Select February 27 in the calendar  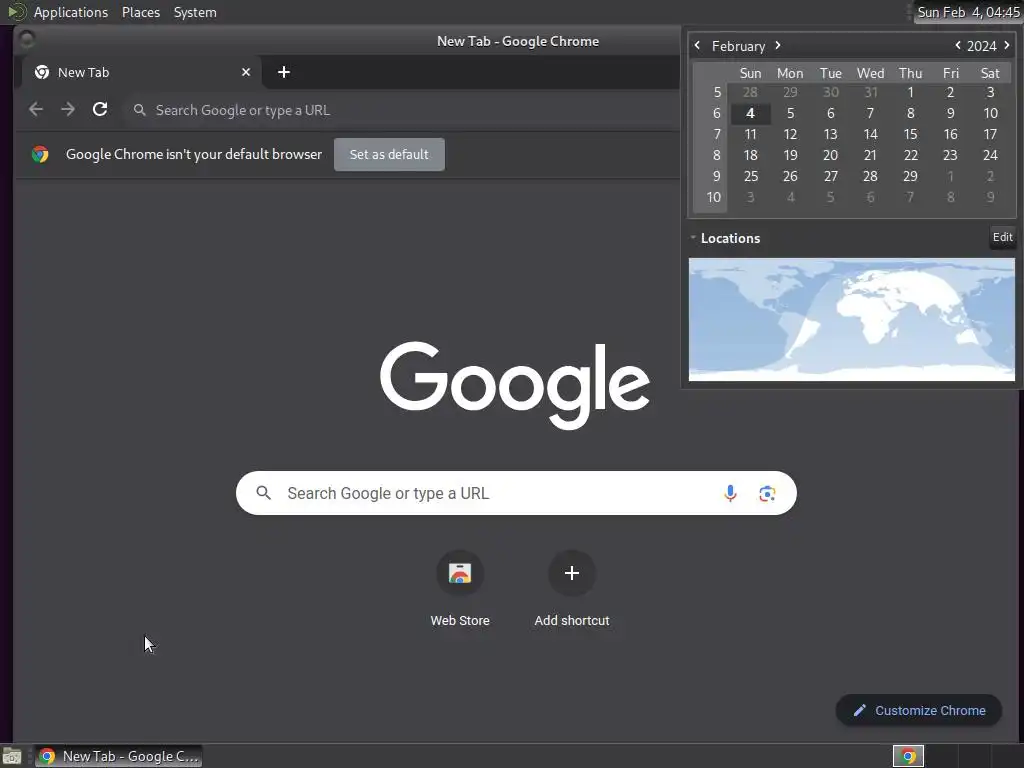point(831,176)
